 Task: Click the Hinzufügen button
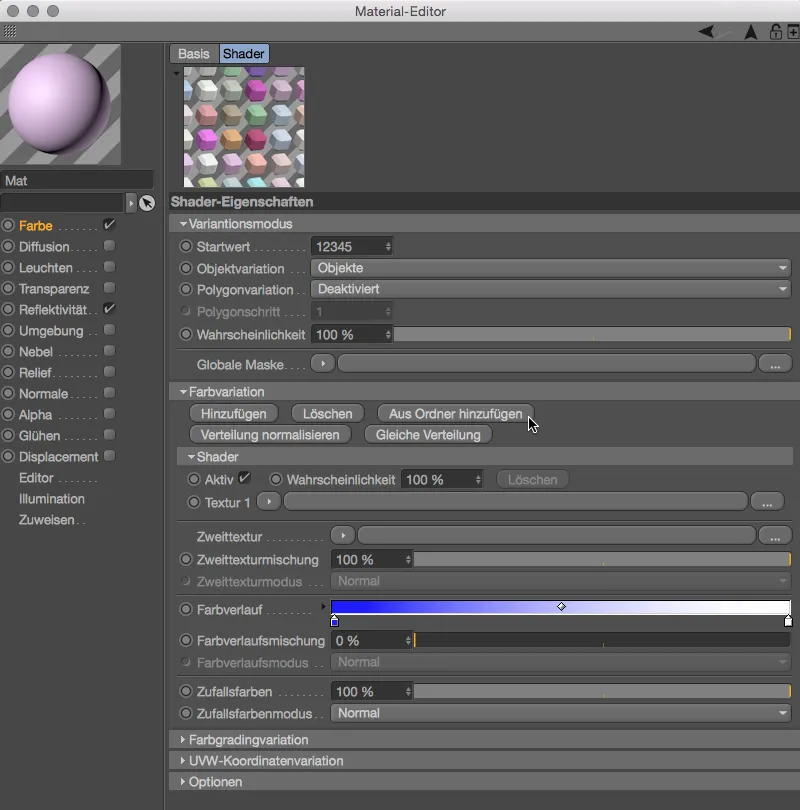tap(233, 414)
